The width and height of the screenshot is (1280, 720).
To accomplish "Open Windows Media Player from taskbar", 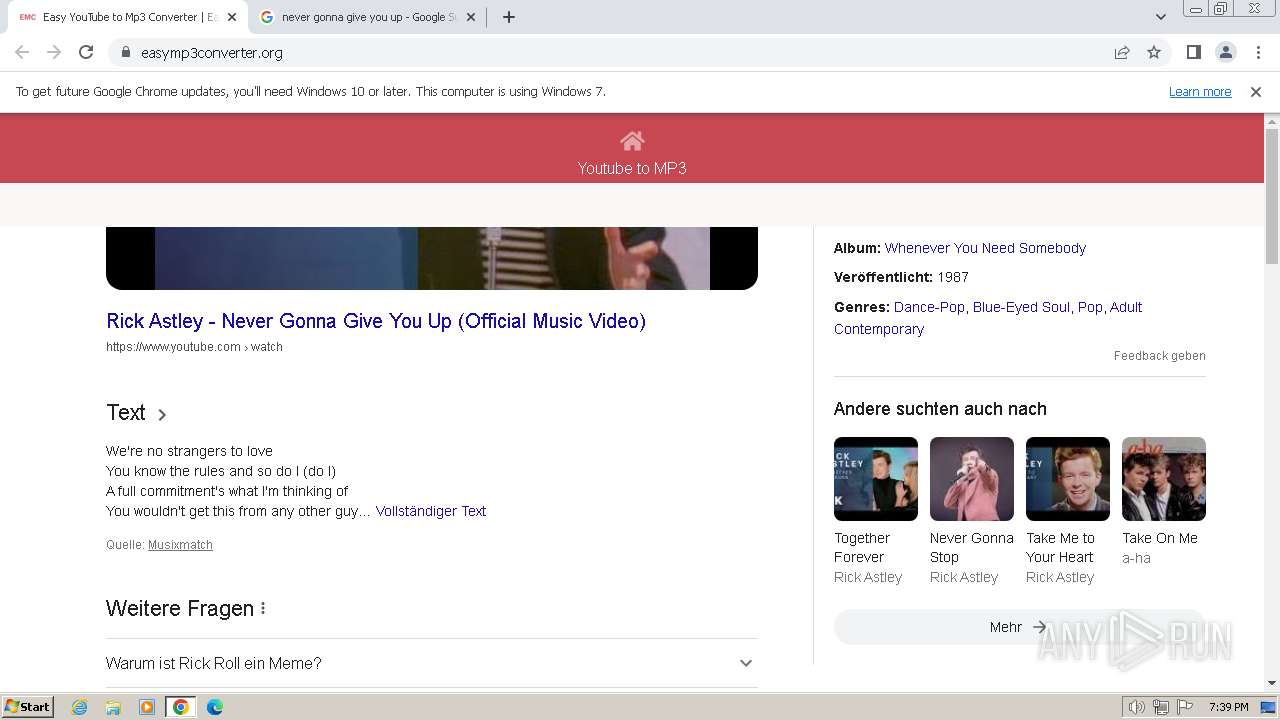I will (x=147, y=707).
